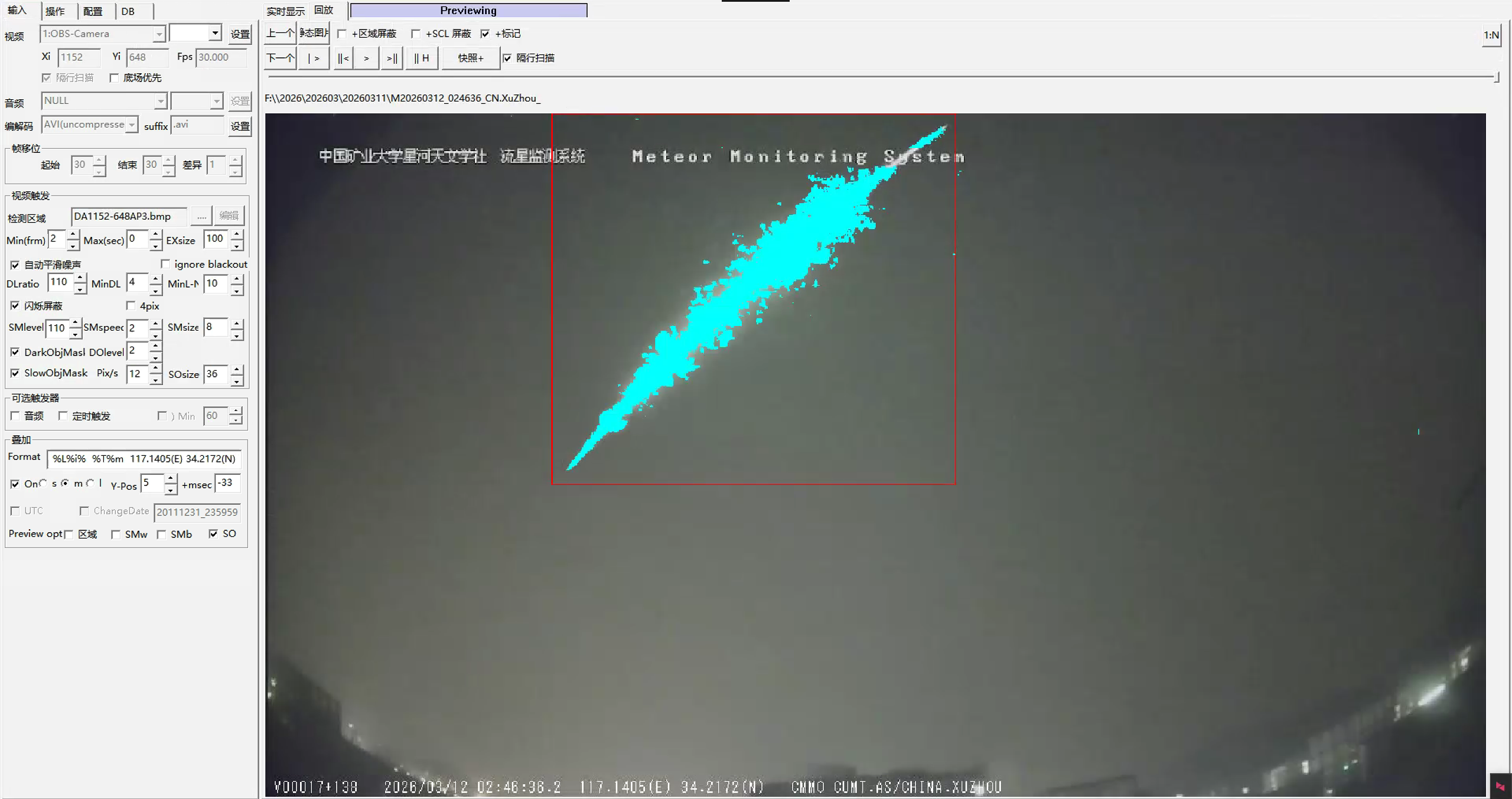This screenshot has height=799, width=1512.
Task: Click the '||<' step-back button
Action: click(x=343, y=58)
